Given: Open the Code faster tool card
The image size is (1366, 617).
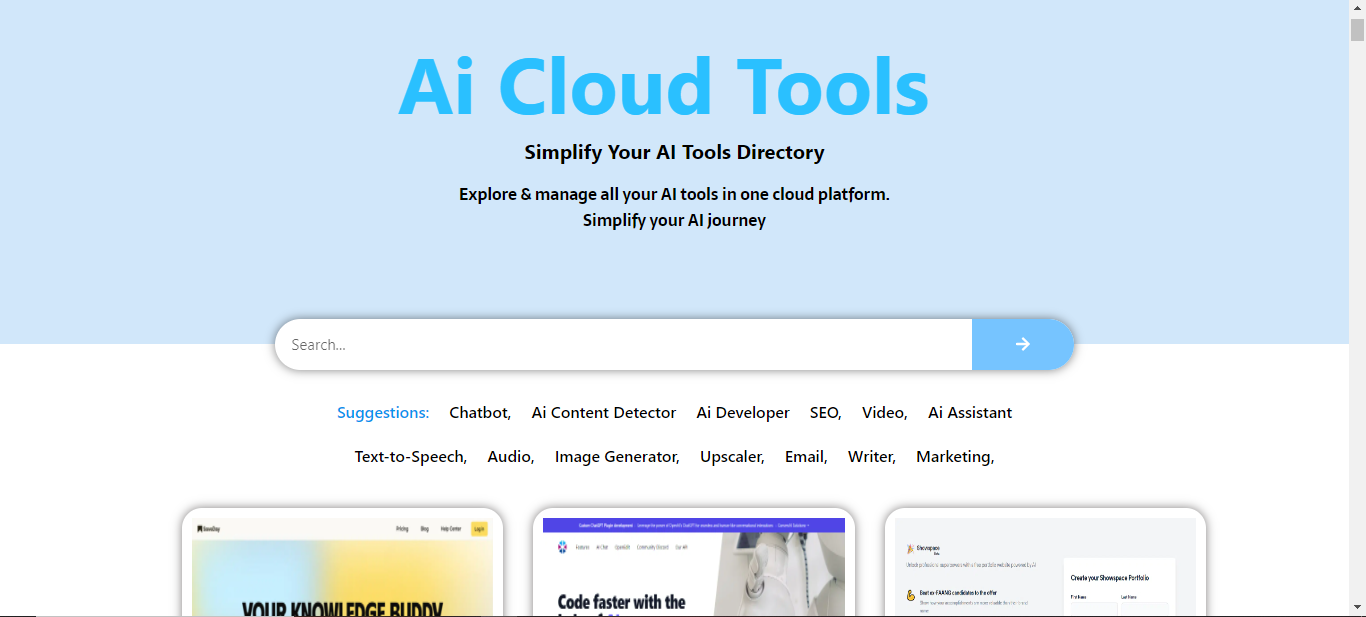Looking at the screenshot, I should coord(694,562).
